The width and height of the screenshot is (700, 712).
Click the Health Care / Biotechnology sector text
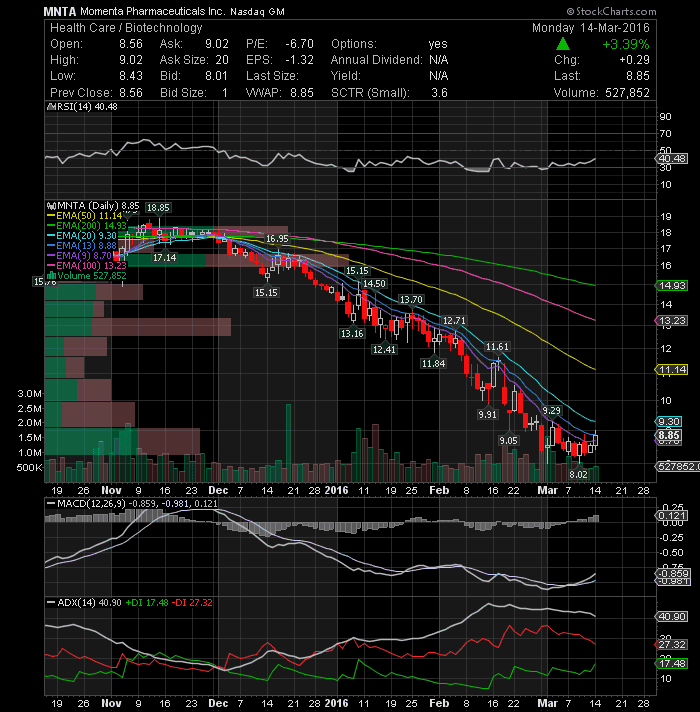point(126,28)
